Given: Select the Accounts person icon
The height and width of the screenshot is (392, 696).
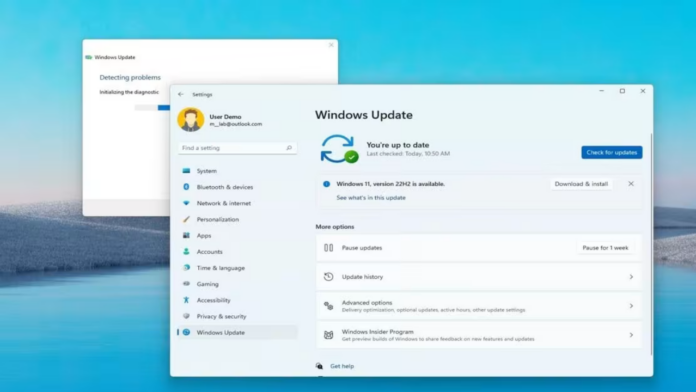Looking at the screenshot, I should (186, 252).
